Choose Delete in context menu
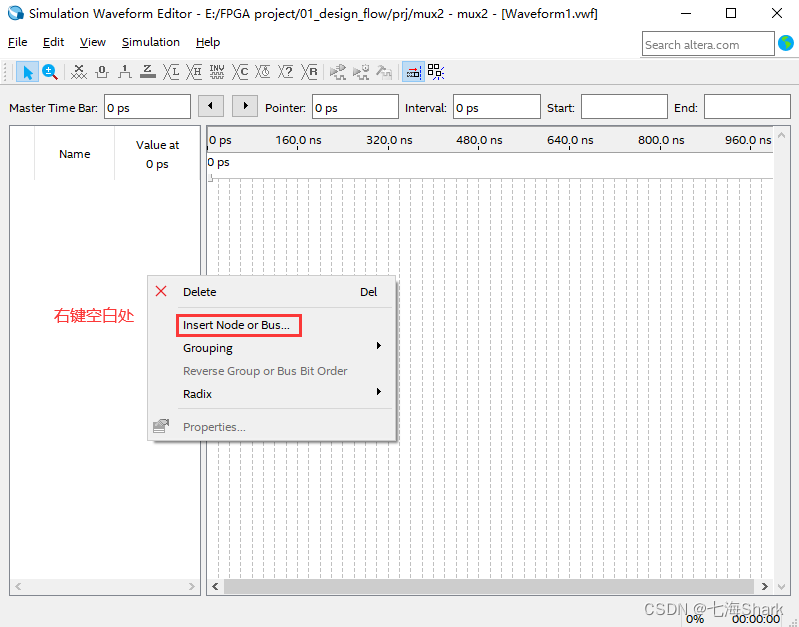 coord(272,292)
